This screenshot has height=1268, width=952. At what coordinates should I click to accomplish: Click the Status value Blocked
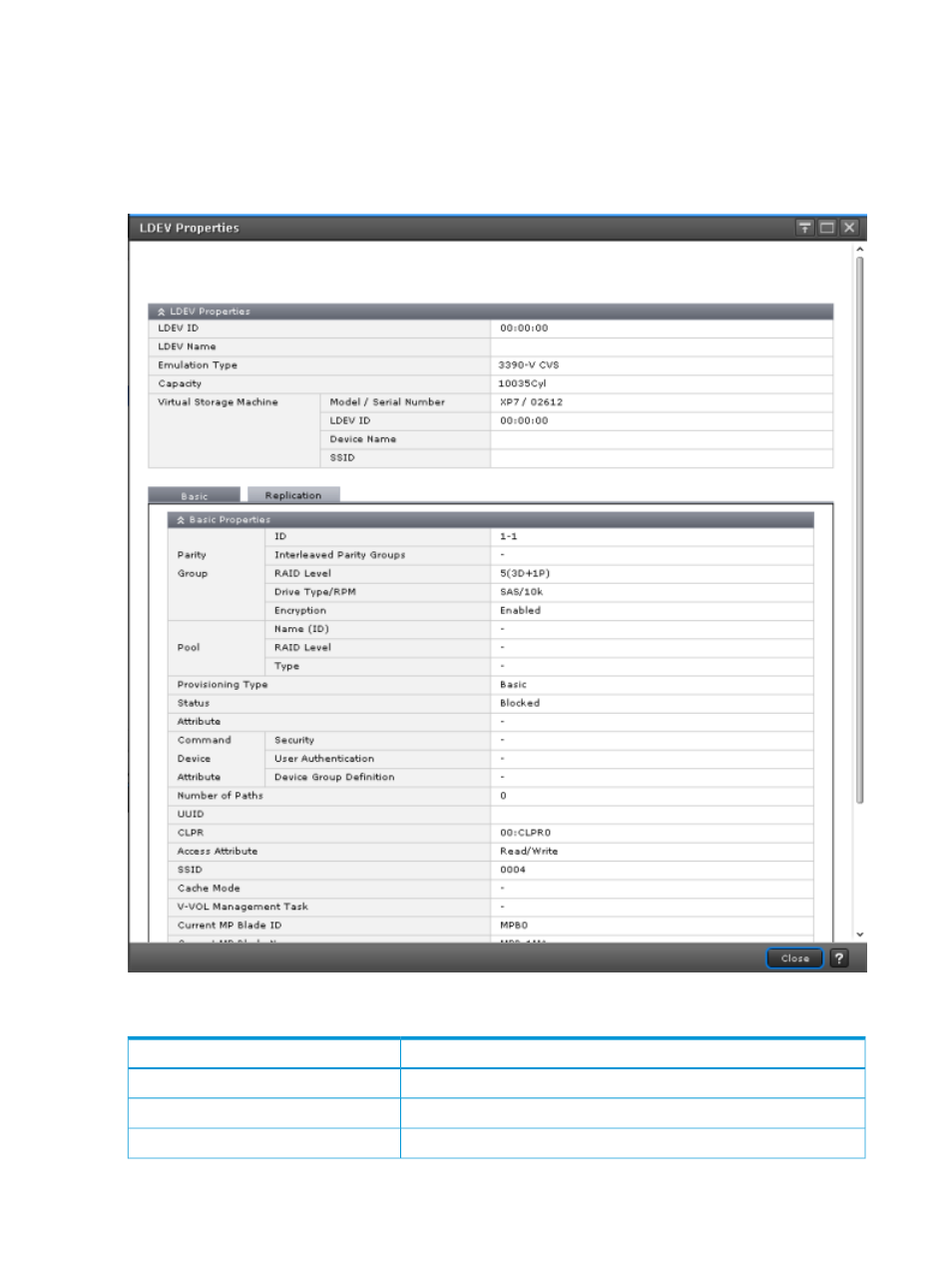point(520,703)
